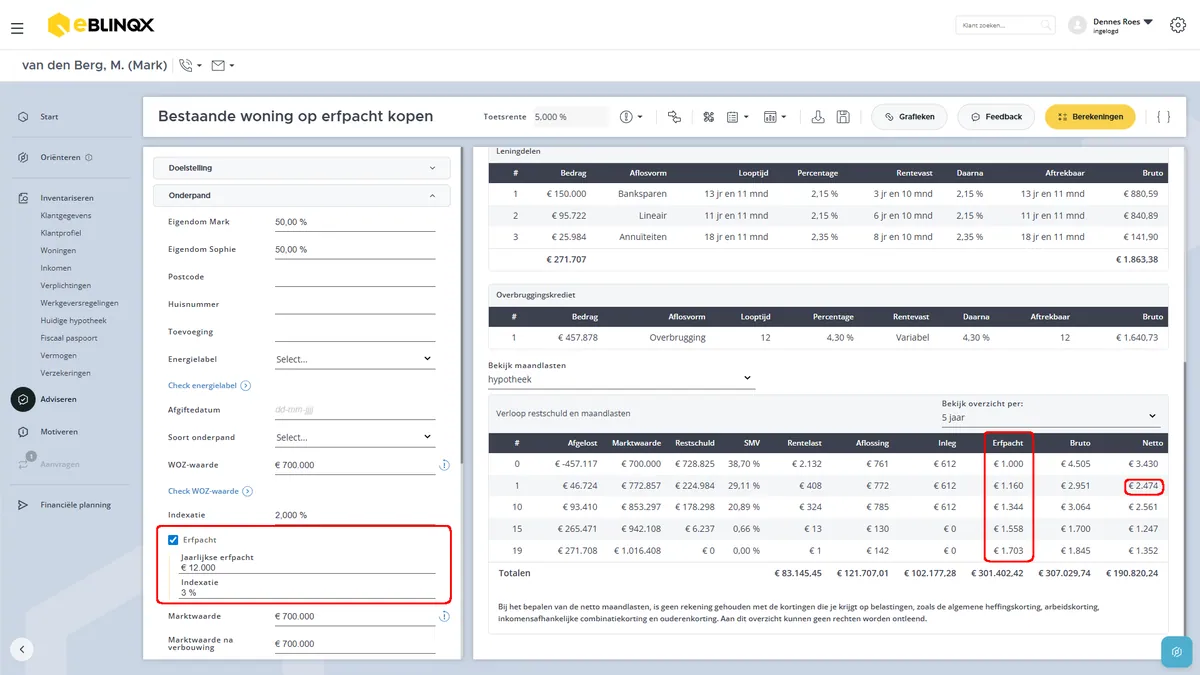Open the phone contact options for Mark
The height and width of the screenshot is (675, 1200).
click(190, 66)
